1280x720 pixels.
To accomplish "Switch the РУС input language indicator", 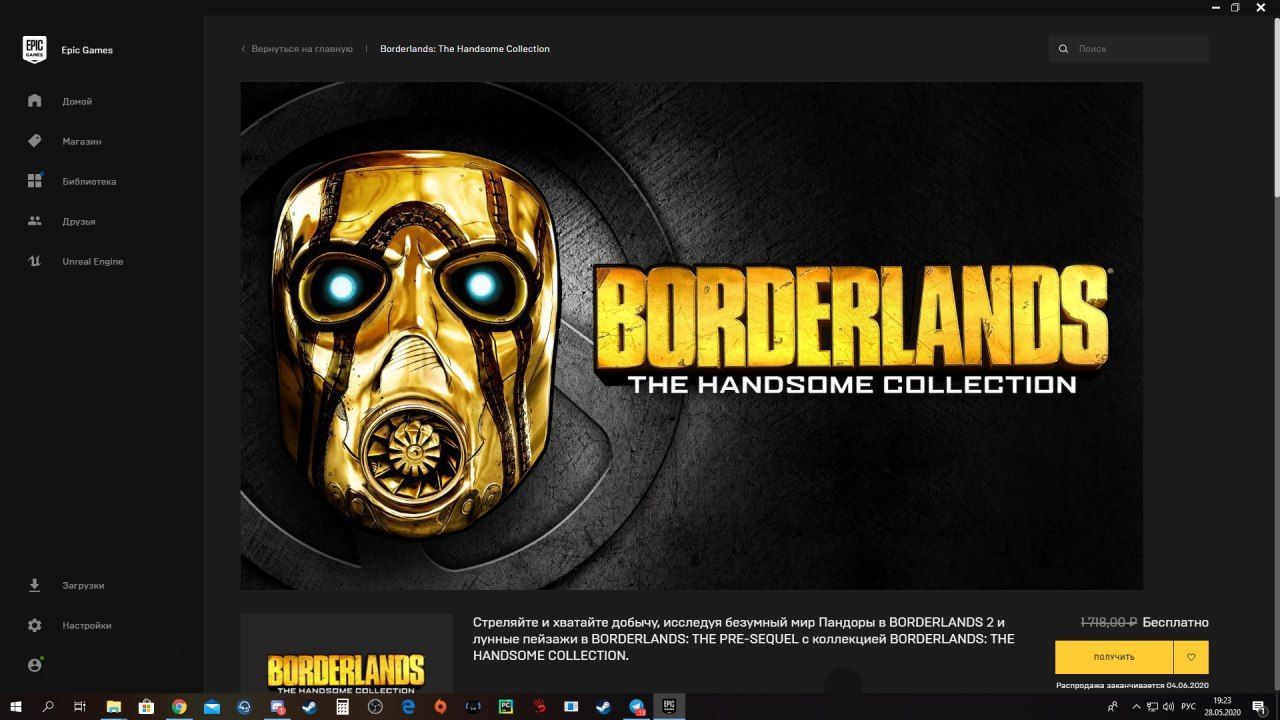I will coord(1189,706).
